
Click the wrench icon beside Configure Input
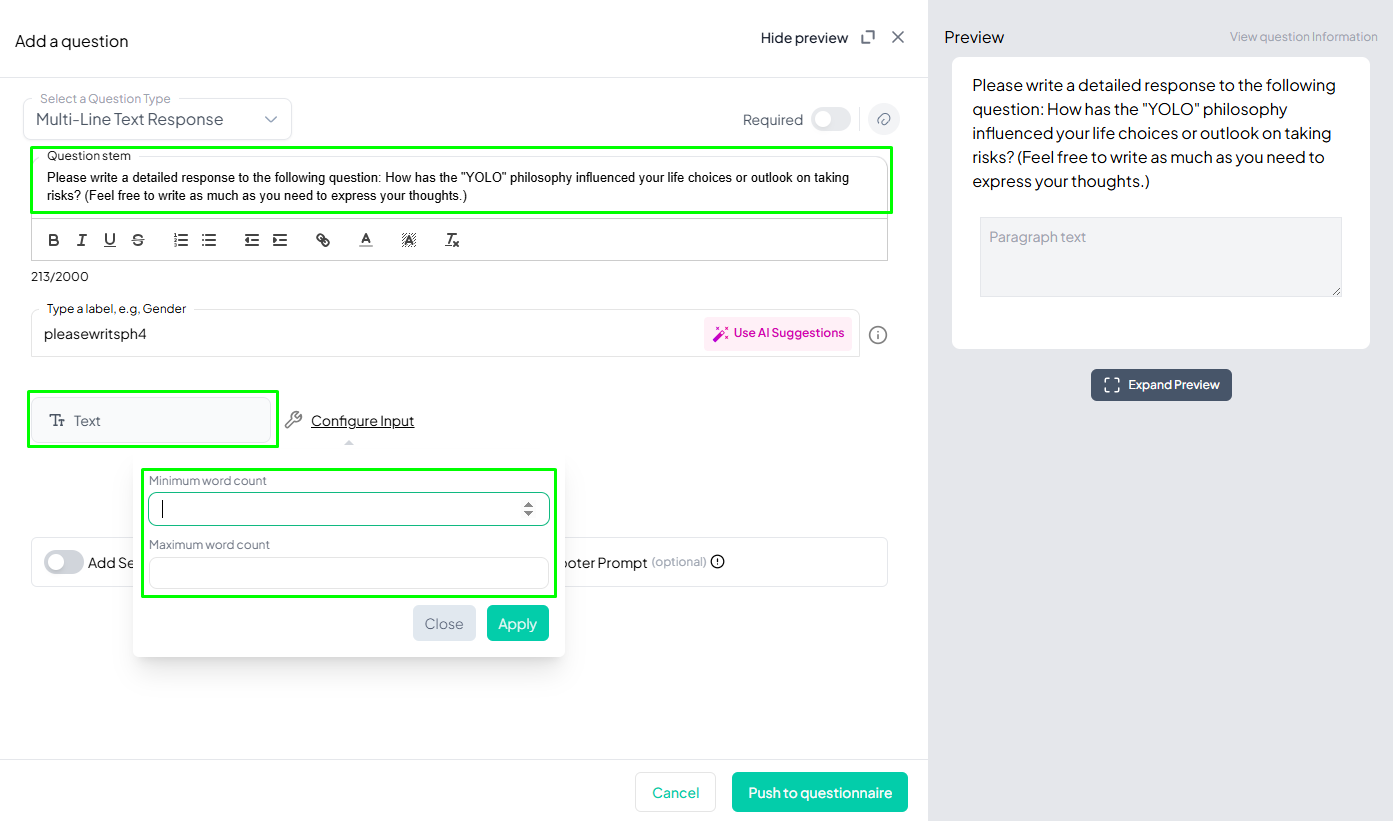click(293, 420)
